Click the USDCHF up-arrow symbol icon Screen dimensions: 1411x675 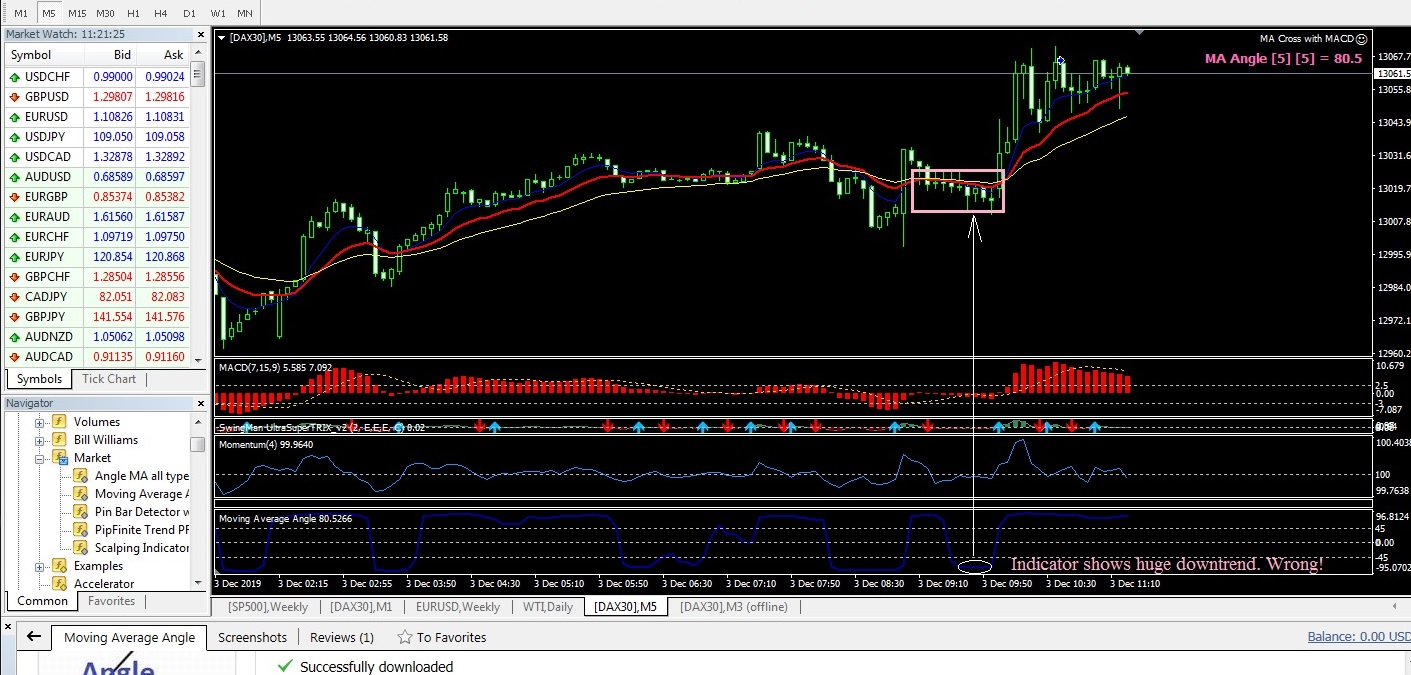[15, 77]
